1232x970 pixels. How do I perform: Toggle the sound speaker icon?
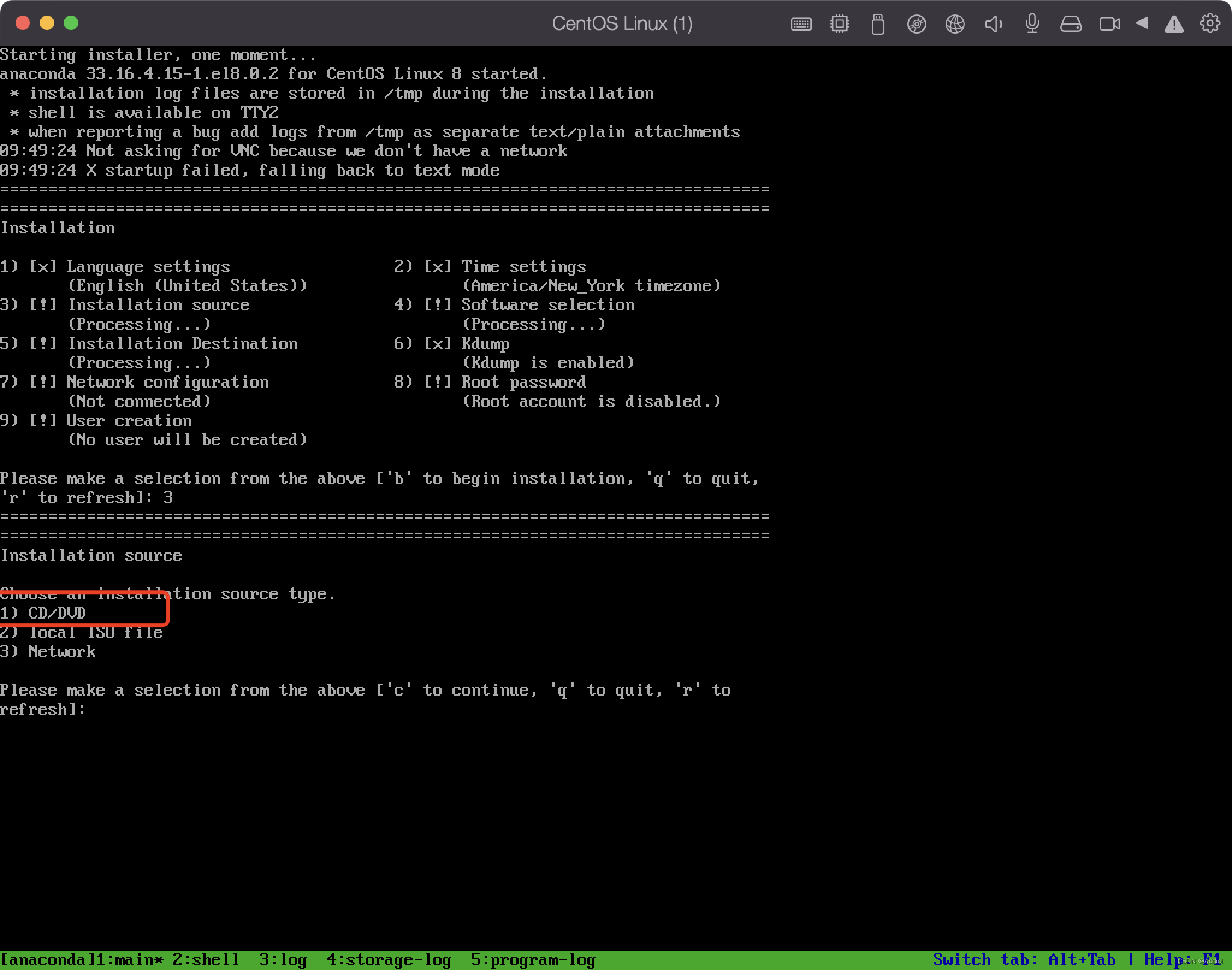pos(993,24)
